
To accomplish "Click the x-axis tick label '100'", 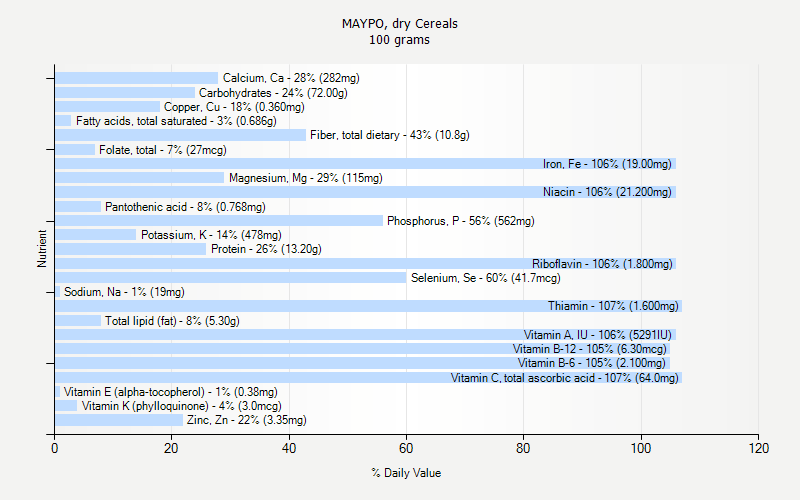I will click(x=641, y=448).
